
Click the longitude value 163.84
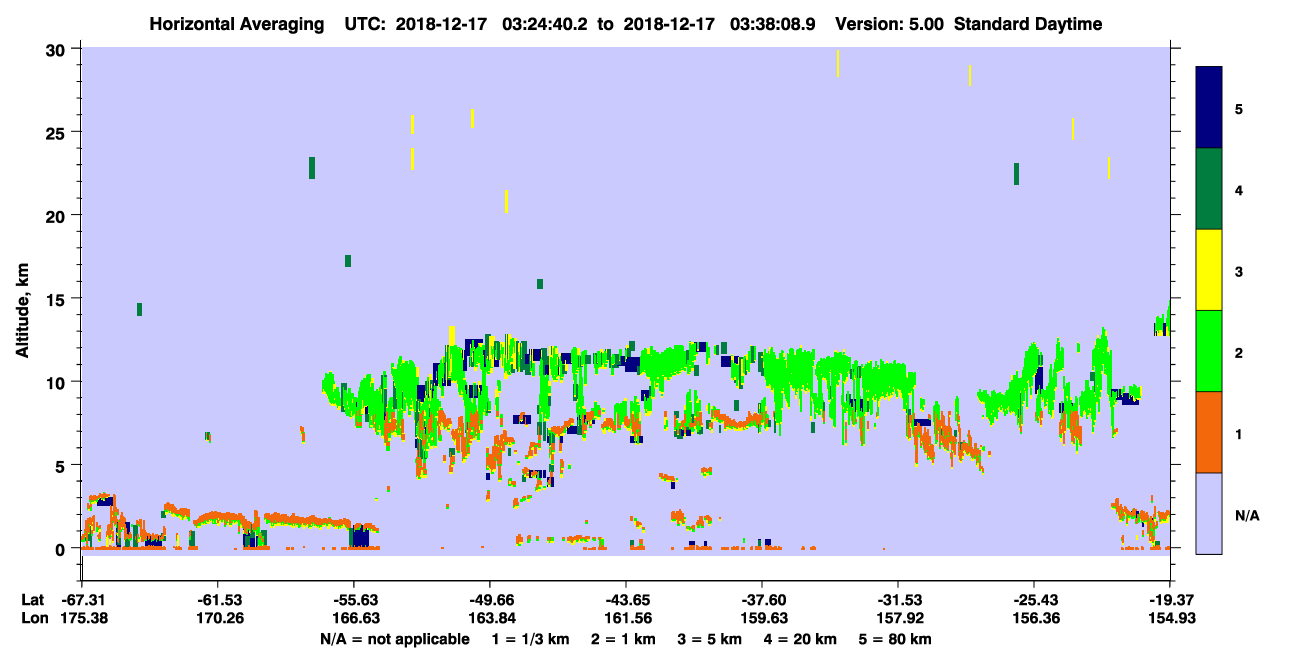click(x=490, y=618)
